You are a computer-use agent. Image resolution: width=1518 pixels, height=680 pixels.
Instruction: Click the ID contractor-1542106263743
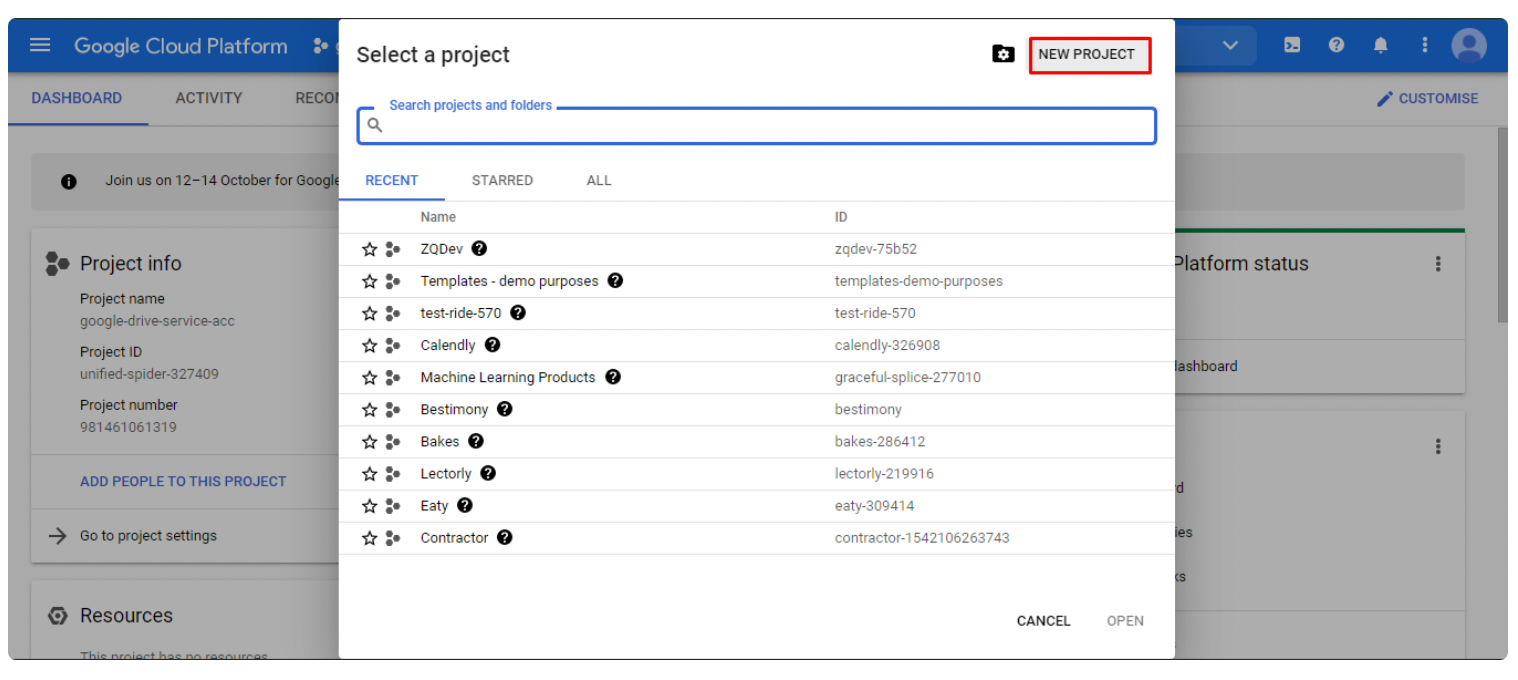tap(922, 538)
